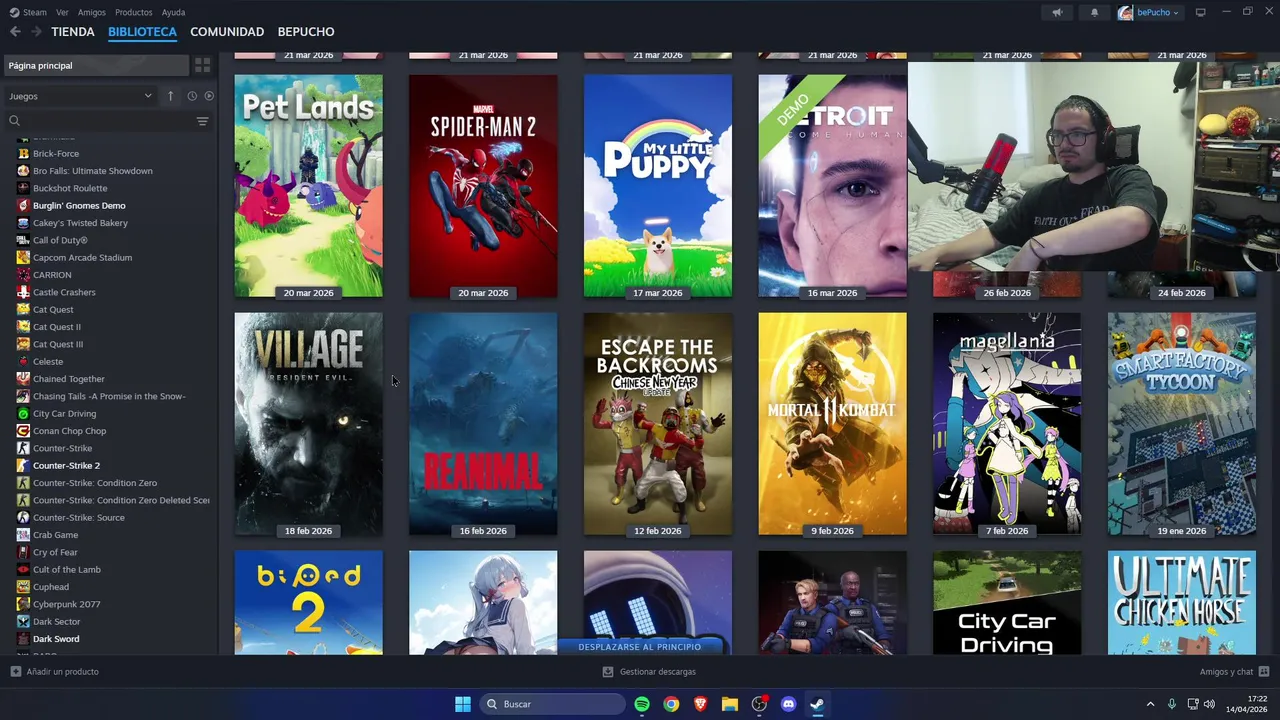Open the notifications bell

[1094, 12]
